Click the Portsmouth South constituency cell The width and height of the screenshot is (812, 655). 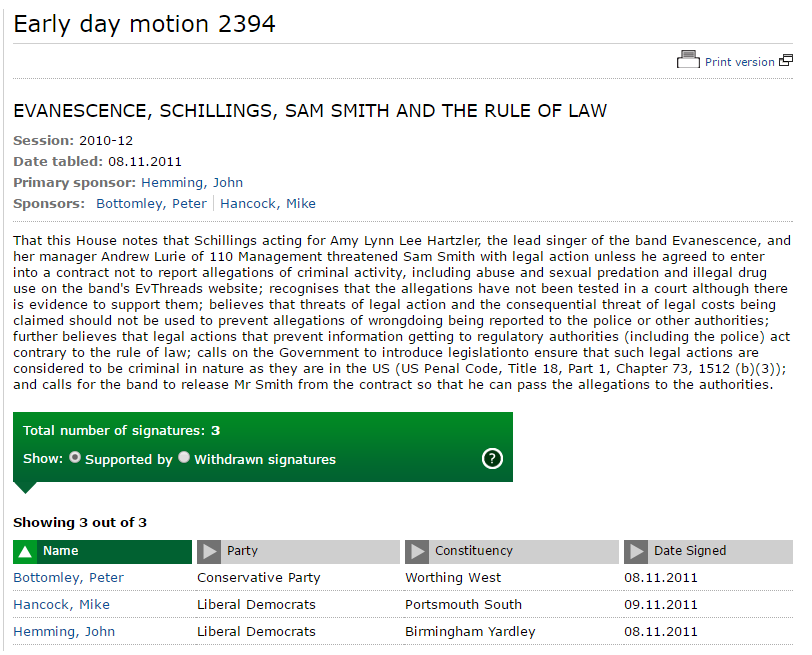click(463, 605)
